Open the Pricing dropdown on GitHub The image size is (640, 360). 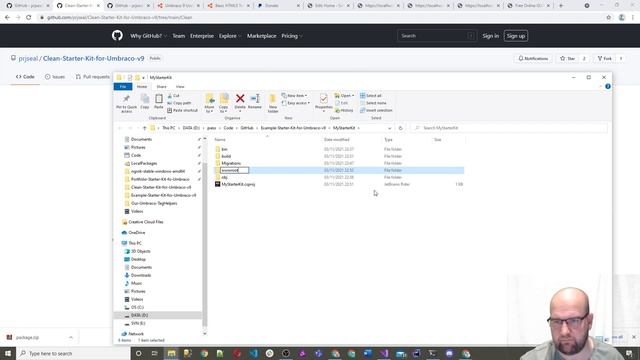(291, 36)
